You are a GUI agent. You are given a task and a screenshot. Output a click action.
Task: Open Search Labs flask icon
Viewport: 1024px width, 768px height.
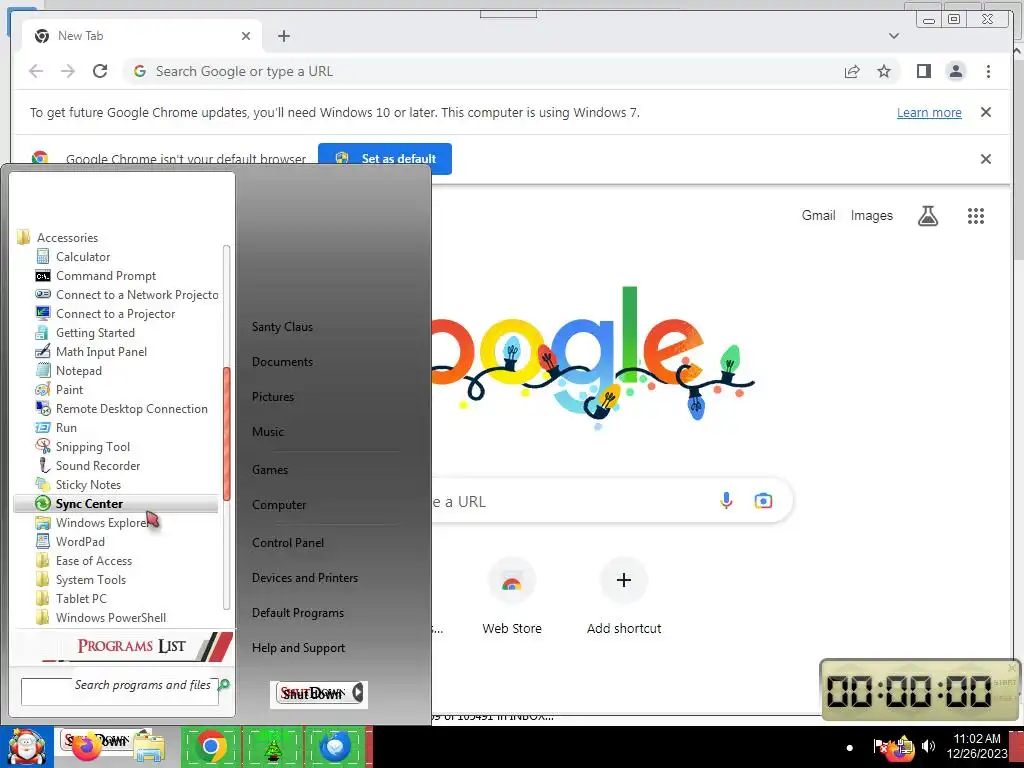pos(927,216)
